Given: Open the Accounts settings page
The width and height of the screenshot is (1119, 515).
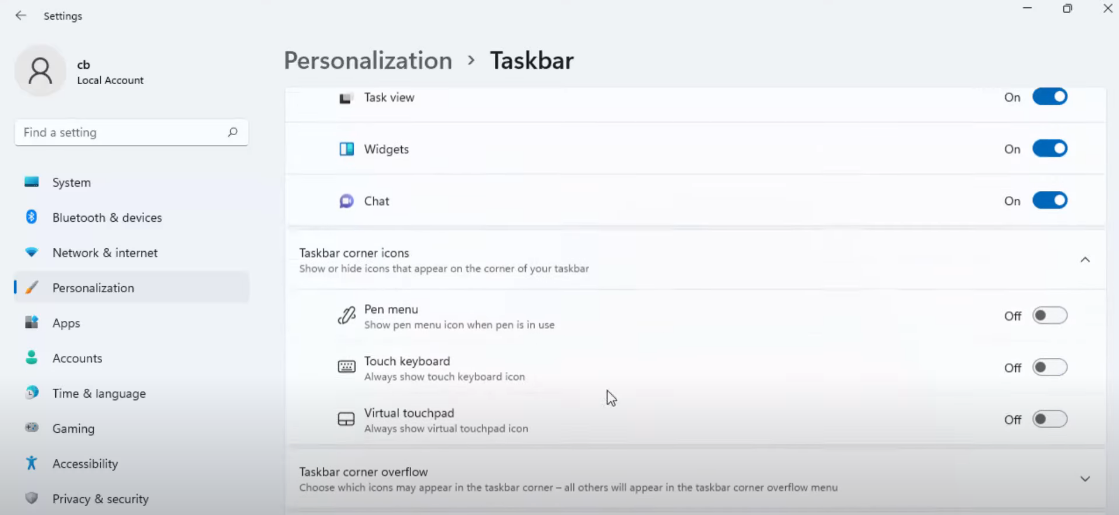Looking at the screenshot, I should tap(77, 358).
